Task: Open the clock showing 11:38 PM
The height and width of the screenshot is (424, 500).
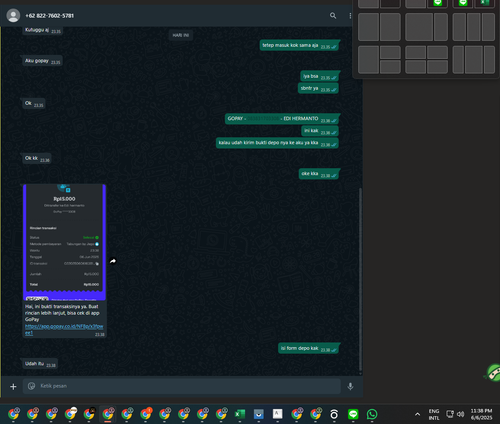Action: click(481, 414)
